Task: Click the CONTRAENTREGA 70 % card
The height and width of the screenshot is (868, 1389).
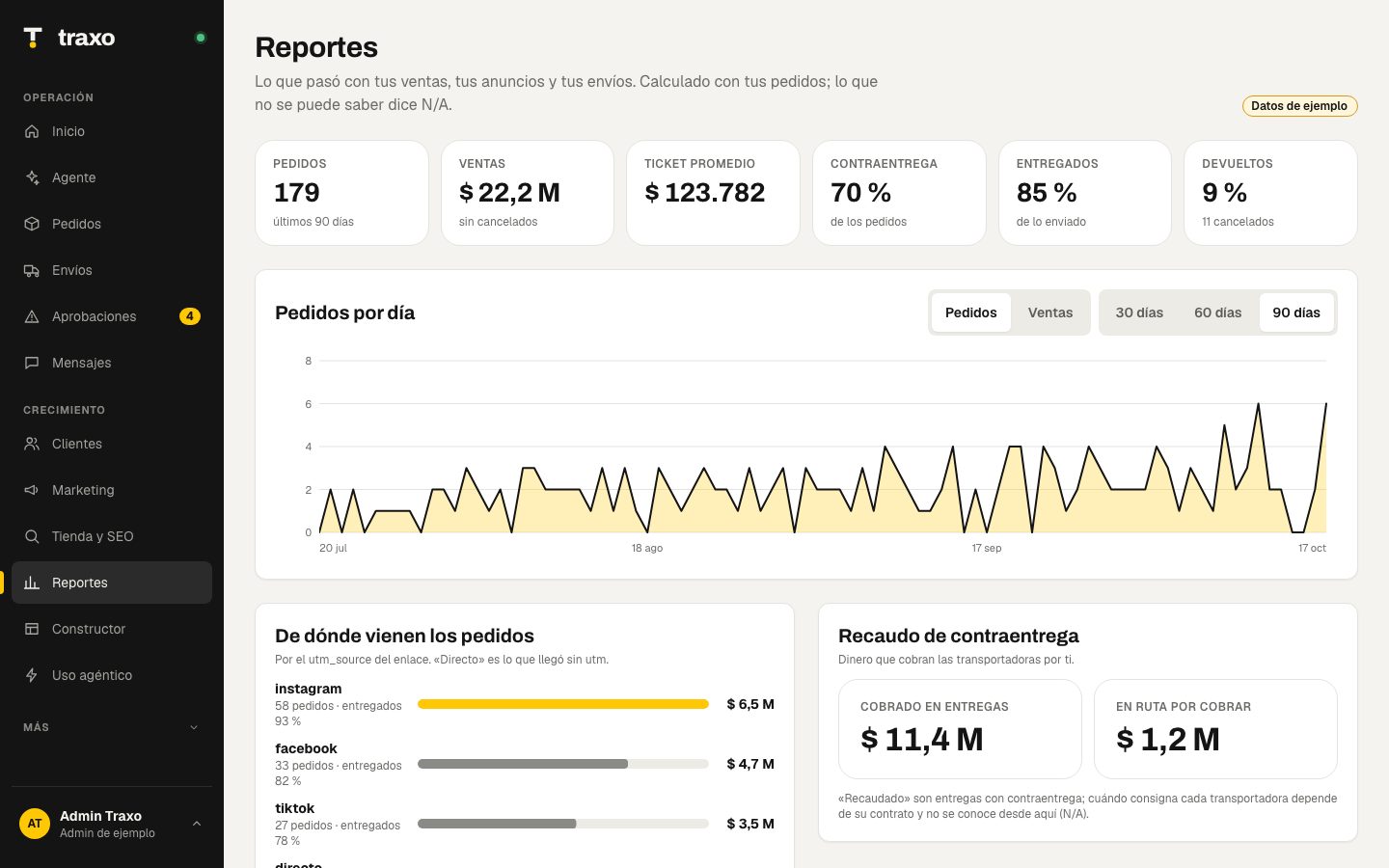Action: coord(899,193)
